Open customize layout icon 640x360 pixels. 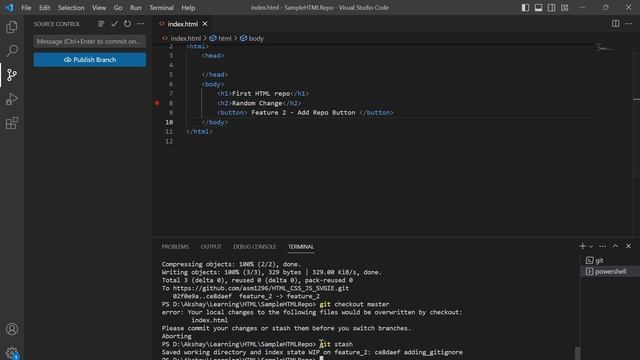pyautogui.click(x=564, y=7)
